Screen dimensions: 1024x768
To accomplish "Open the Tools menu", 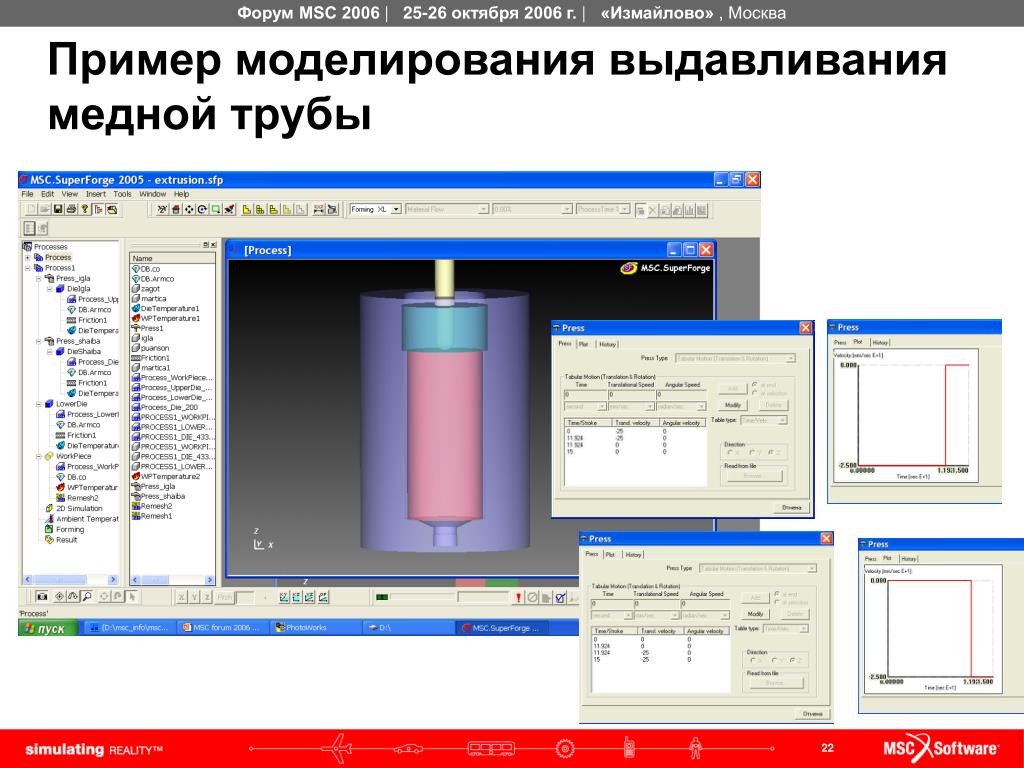I will [x=122, y=194].
